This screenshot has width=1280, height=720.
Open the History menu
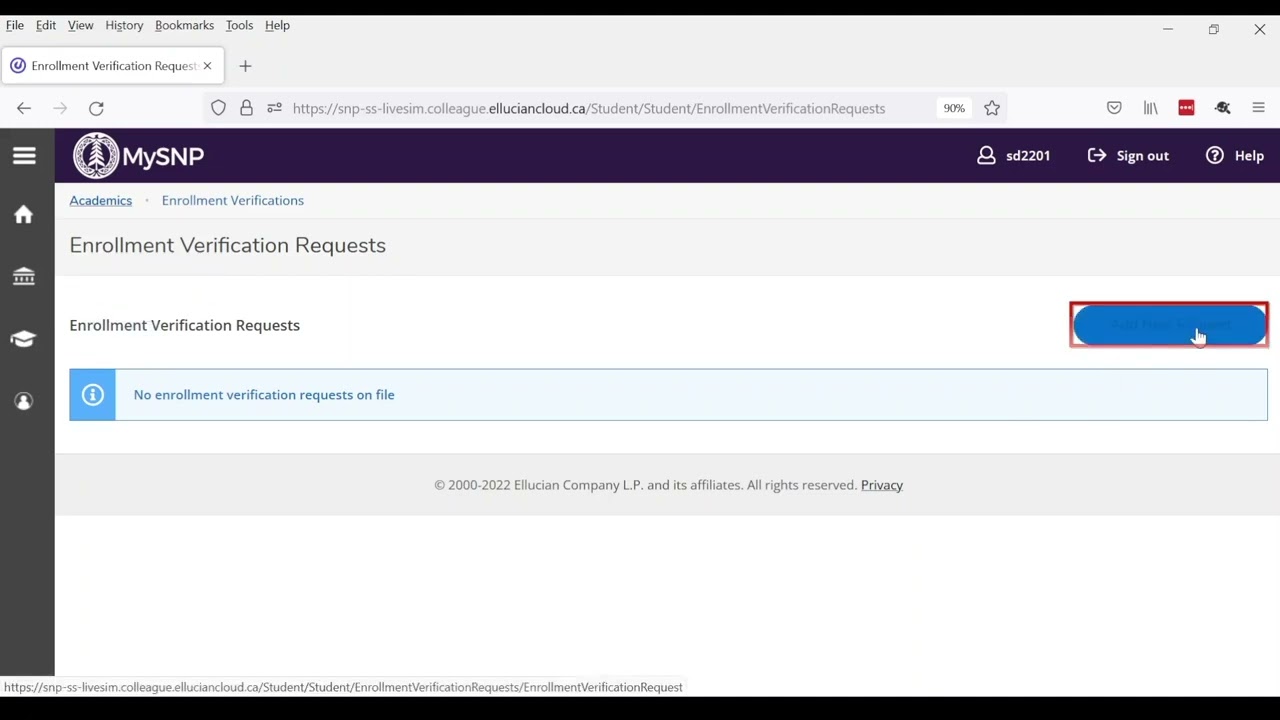[x=124, y=25]
